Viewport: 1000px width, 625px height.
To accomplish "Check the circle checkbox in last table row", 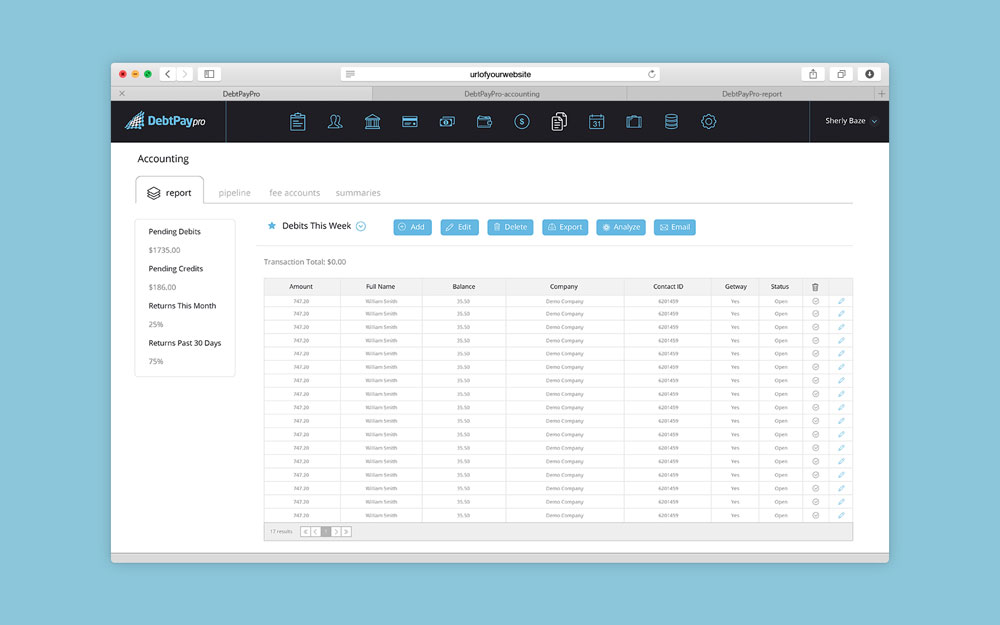I will (x=815, y=515).
